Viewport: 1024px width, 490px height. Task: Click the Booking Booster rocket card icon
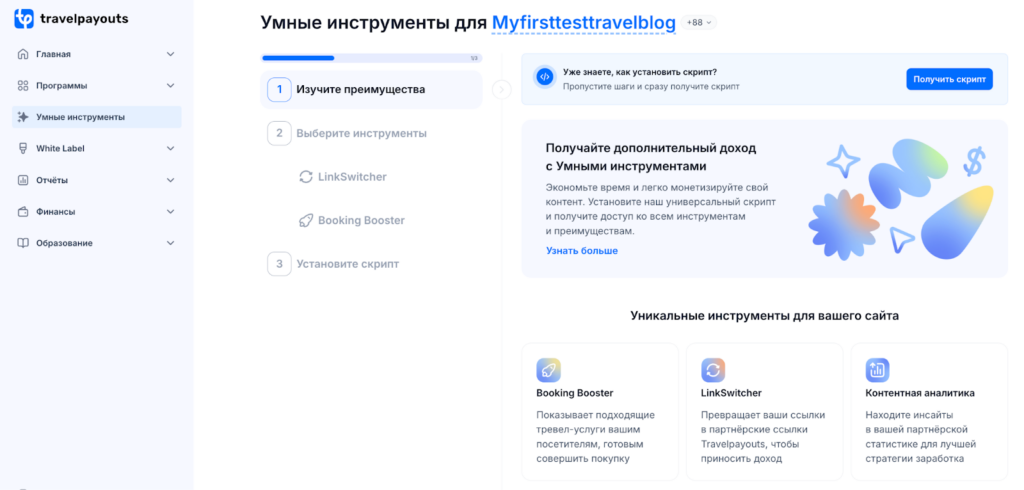(549, 370)
